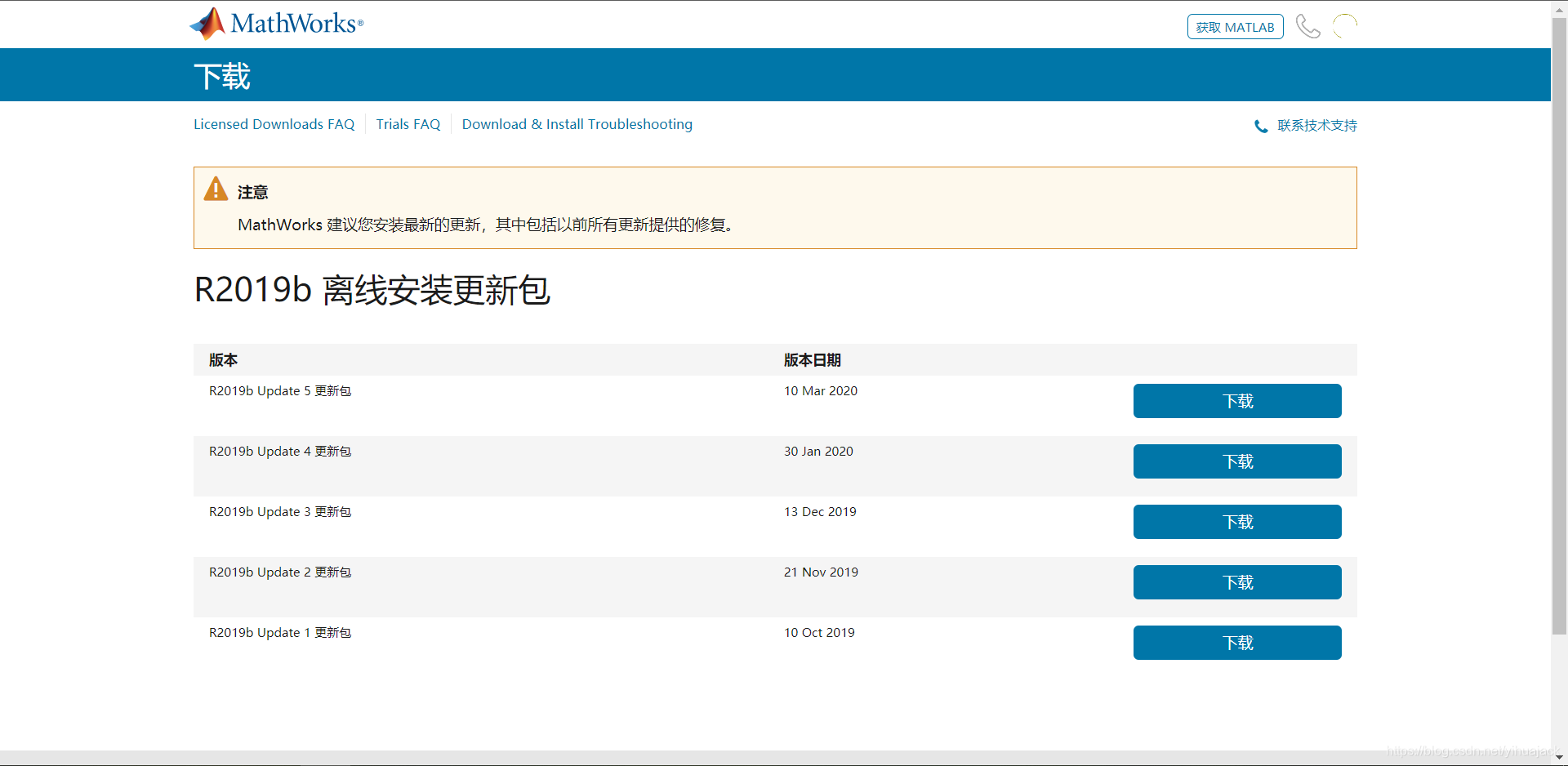
Task: Download the R2019b Update 5 package
Action: [1236, 401]
